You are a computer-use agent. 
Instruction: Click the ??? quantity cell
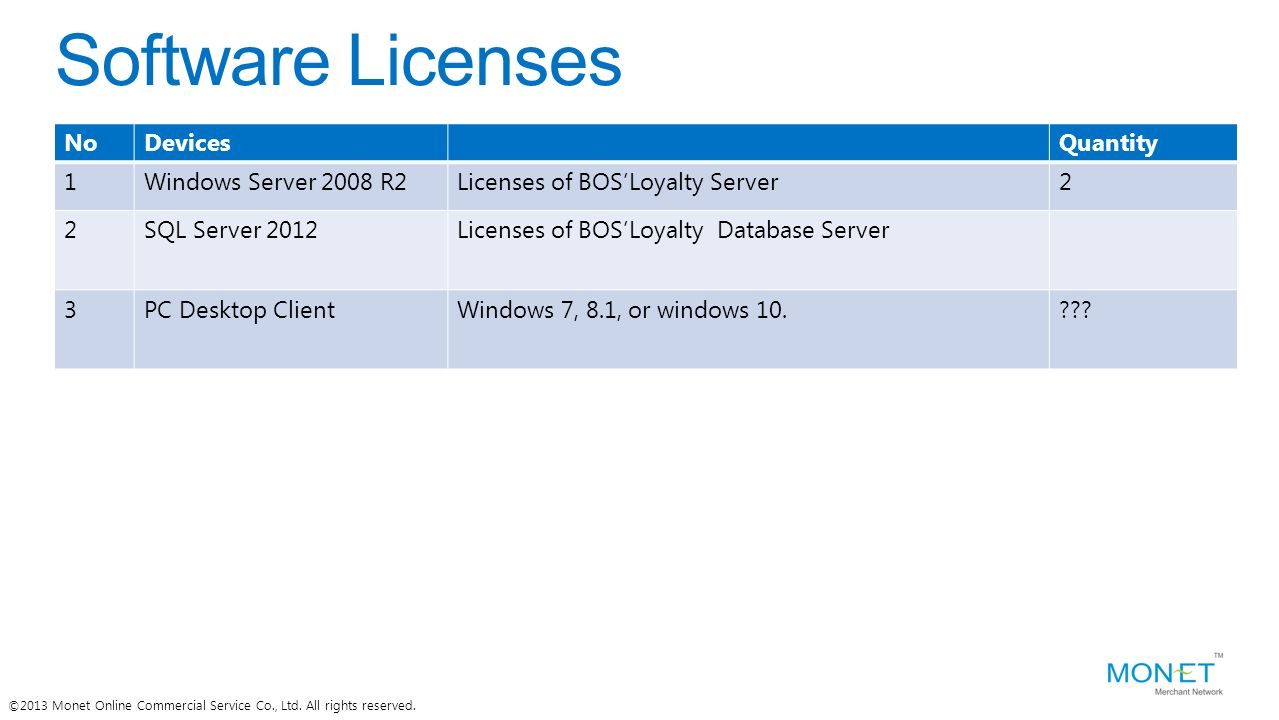coord(1143,329)
